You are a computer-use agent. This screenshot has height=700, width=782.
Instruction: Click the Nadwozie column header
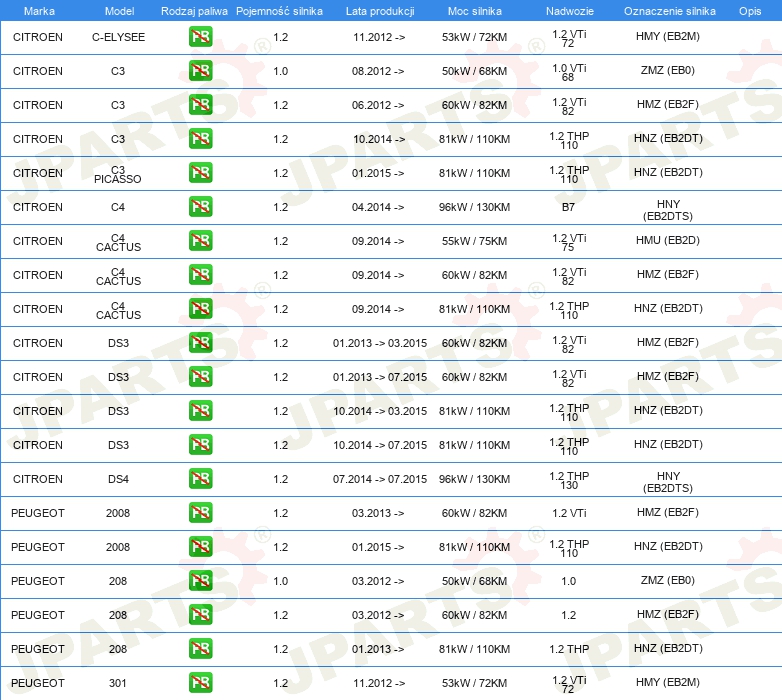[x=570, y=11]
